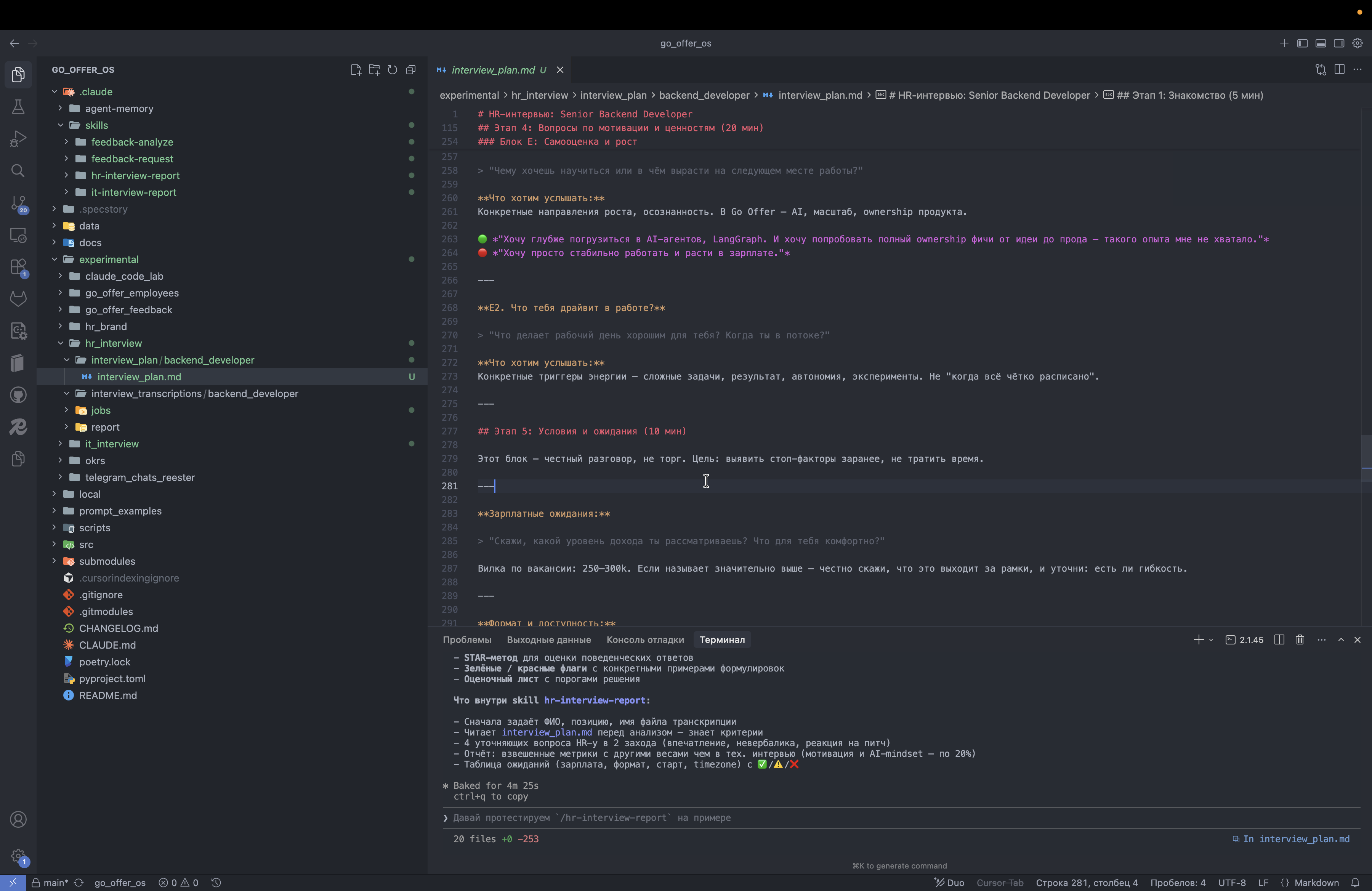Image resolution: width=1372 pixels, height=891 pixels.
Task: Collapse all folders in explorer
Action: coord(411,70)
